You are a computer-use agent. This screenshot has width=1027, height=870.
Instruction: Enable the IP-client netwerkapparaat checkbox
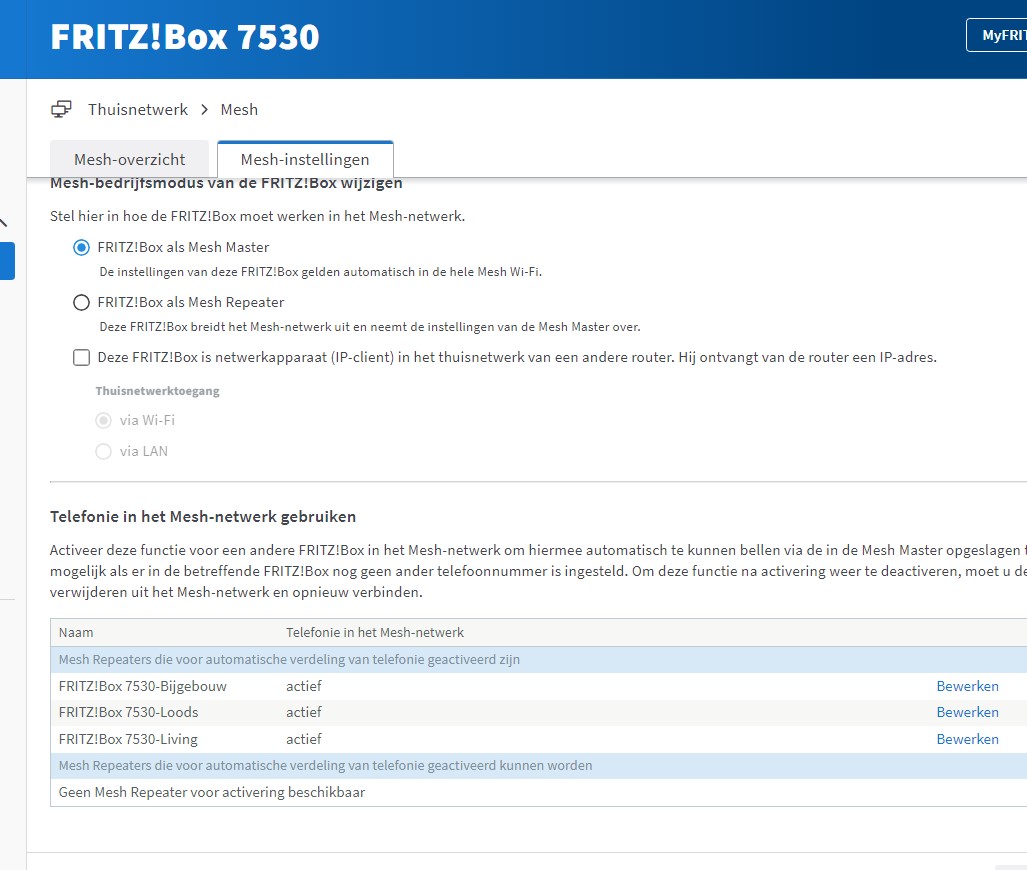tap(81, 357)
